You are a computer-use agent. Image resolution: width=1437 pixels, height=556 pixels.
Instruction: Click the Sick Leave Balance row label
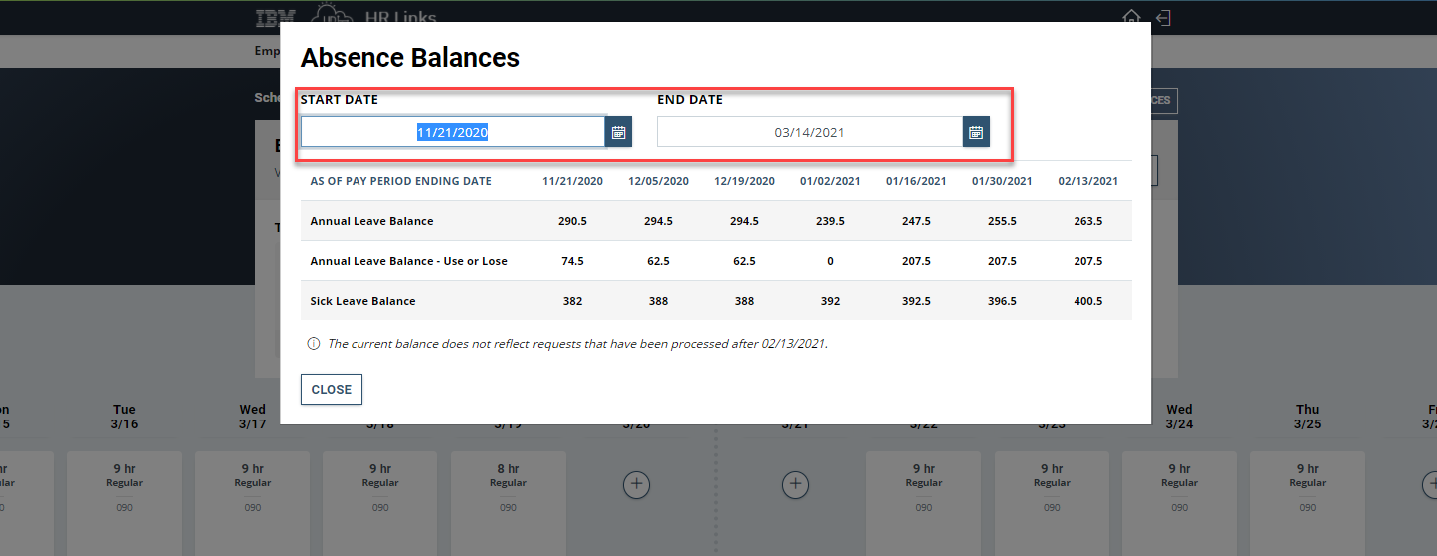point(363,301)
